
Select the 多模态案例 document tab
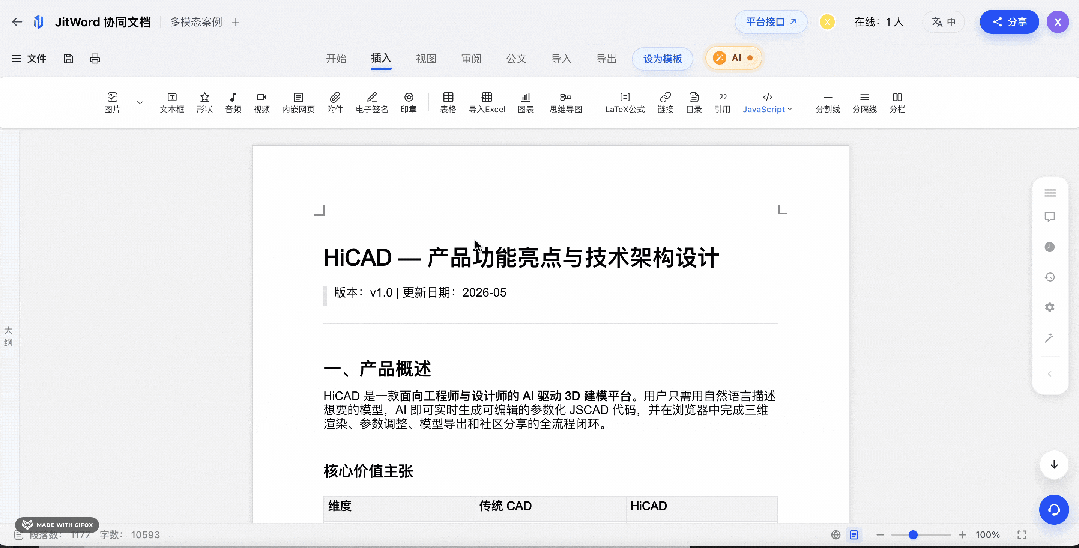pyautogui.click(x=196, y=22)
